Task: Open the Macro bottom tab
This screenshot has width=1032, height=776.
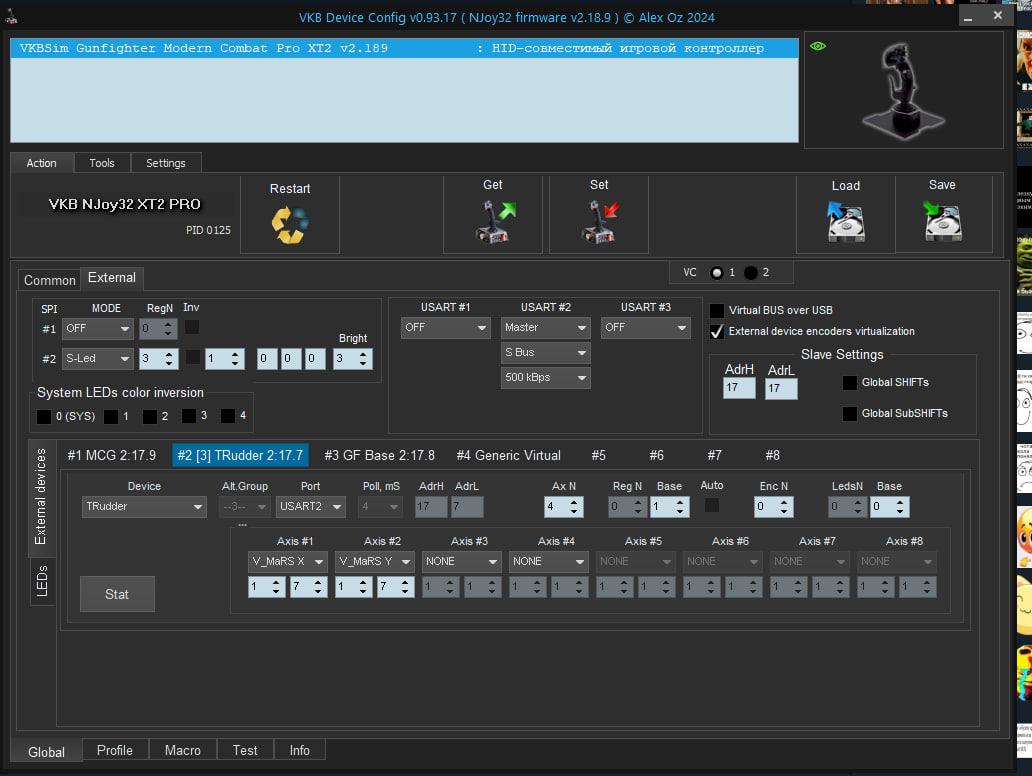Action: (x=182, y=750)
